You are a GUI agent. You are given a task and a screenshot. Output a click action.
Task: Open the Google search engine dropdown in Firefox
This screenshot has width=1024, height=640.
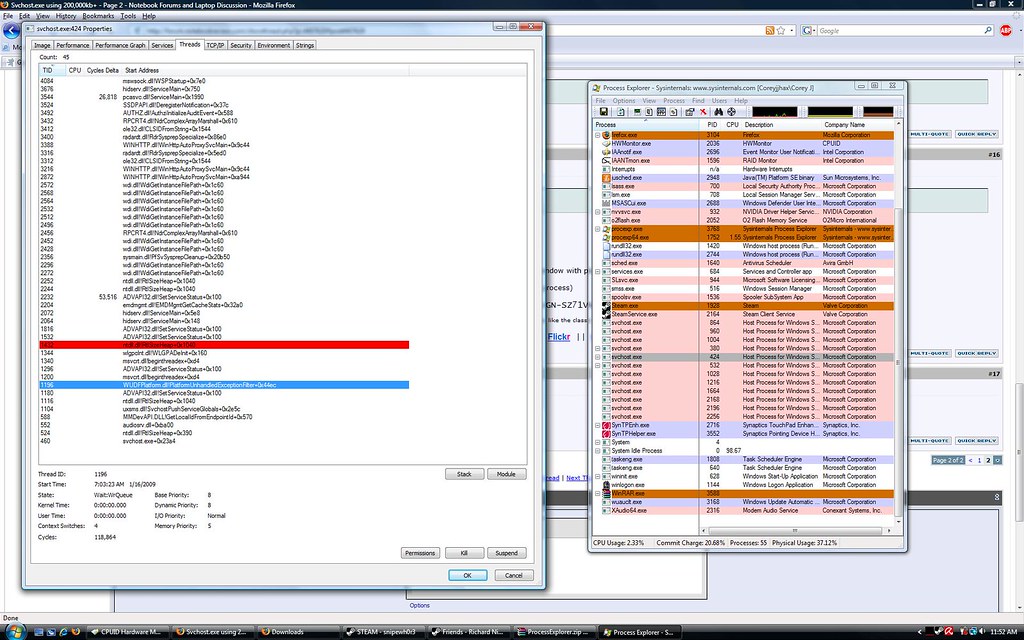[x=809, y=31]
